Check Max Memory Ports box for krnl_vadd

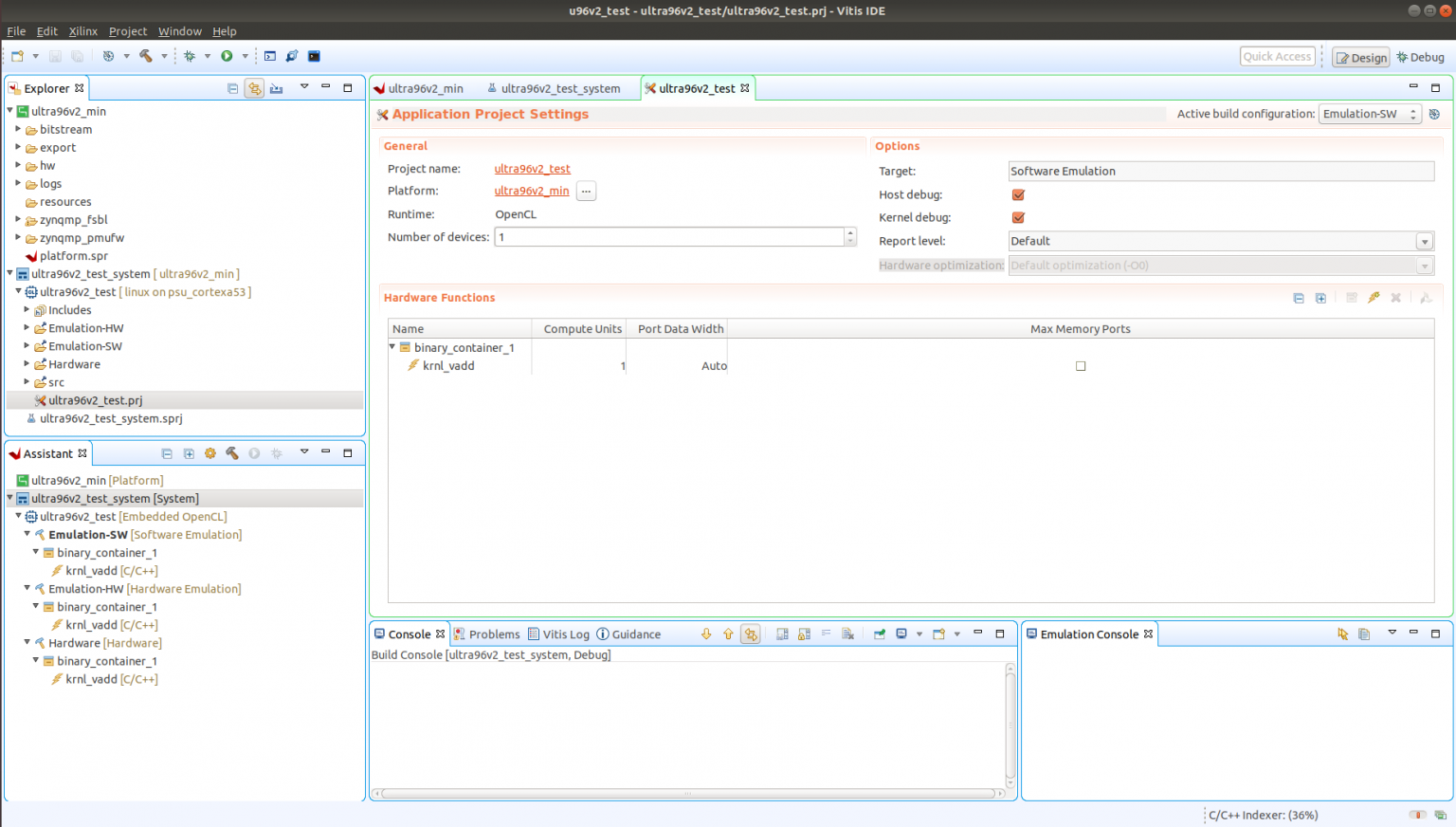(x=1081, y=366)
